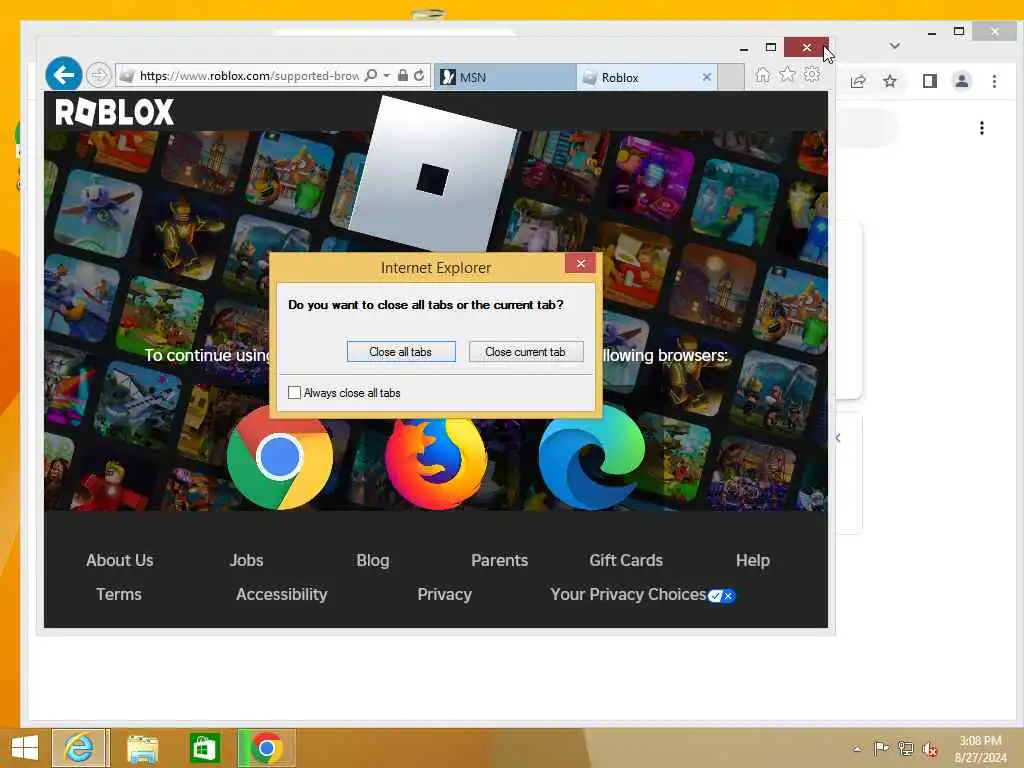Switch to the MSN tab
Screen dimensions: 1024x768
(505, 77)
